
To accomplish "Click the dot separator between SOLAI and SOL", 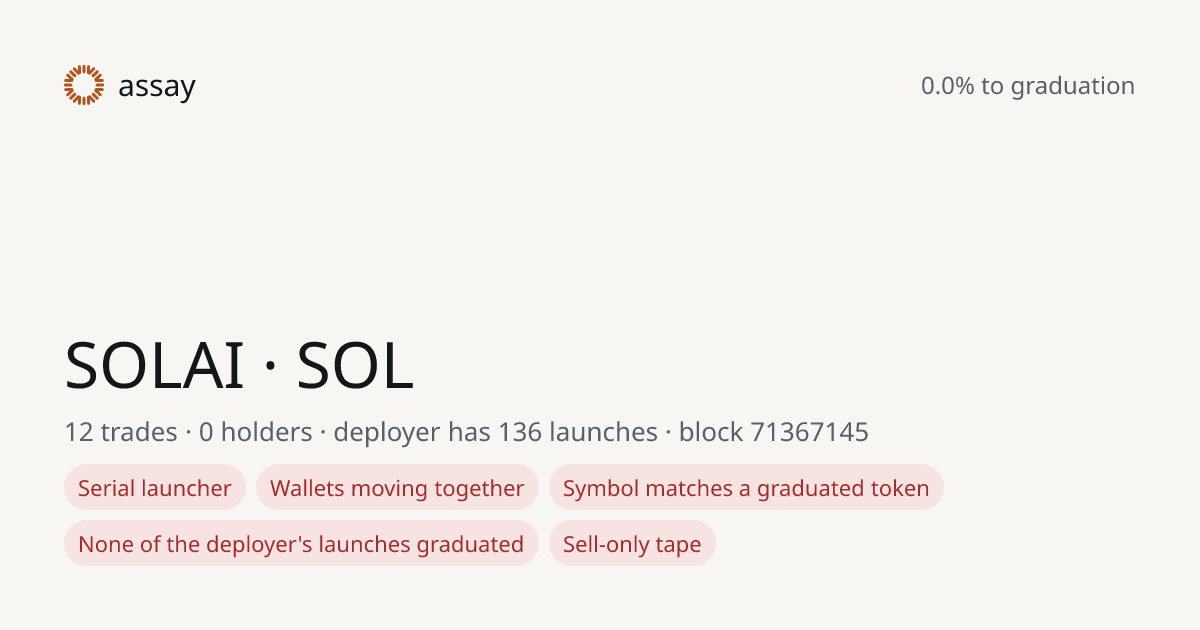I will 270,368.
